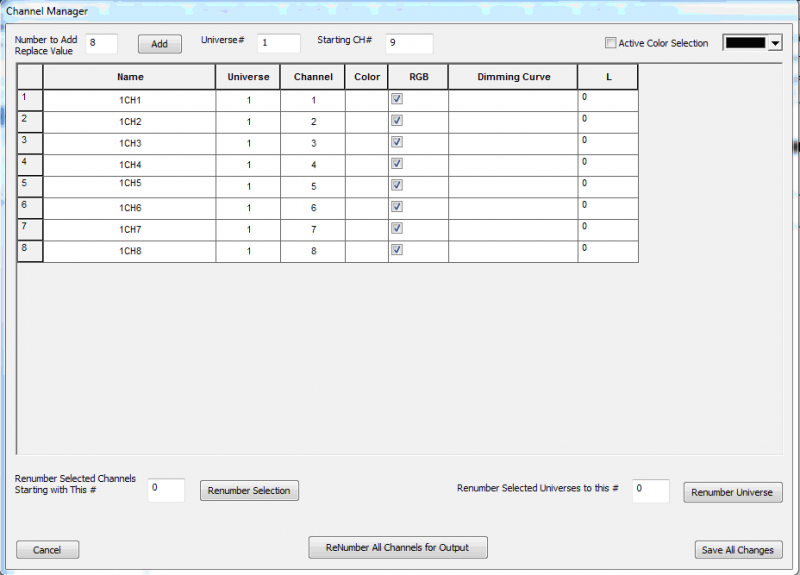Enable the Active Color Selection checkbox

point(611,43)
